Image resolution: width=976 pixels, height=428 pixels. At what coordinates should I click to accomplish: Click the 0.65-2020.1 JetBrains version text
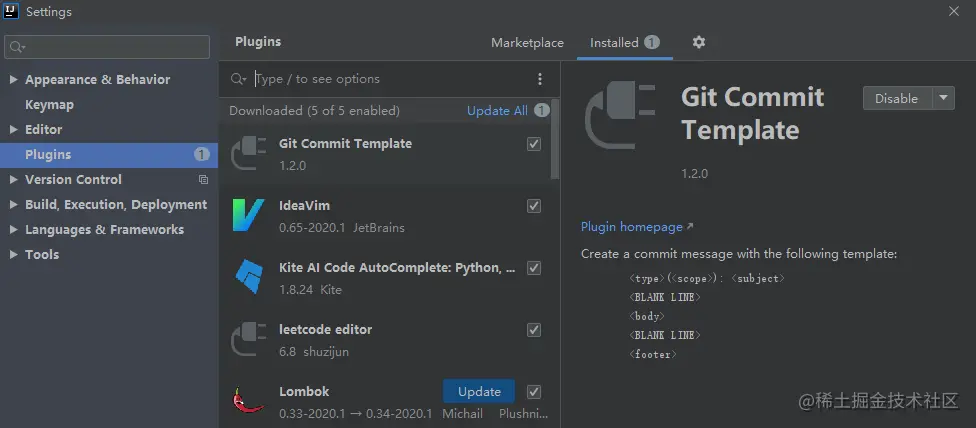(x=342, y=228)
